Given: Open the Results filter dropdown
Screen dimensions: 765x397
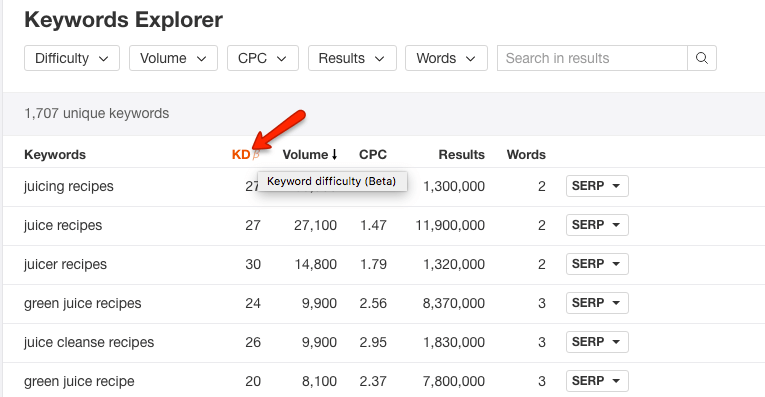Looking at the screenshot, I should coord(352,58).
